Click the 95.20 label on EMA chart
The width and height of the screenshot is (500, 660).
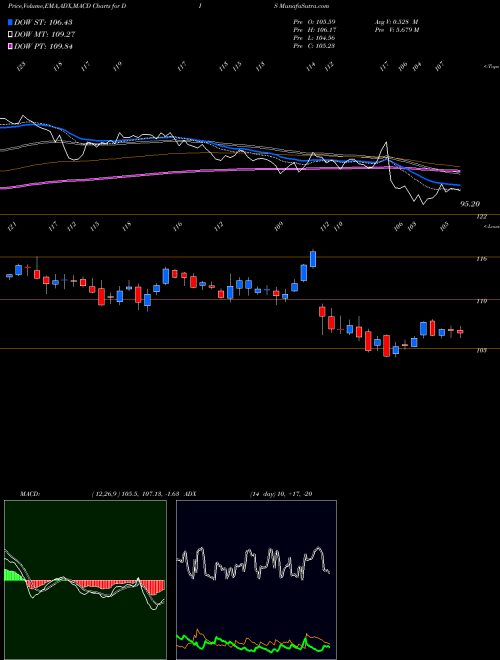point(470,204)
